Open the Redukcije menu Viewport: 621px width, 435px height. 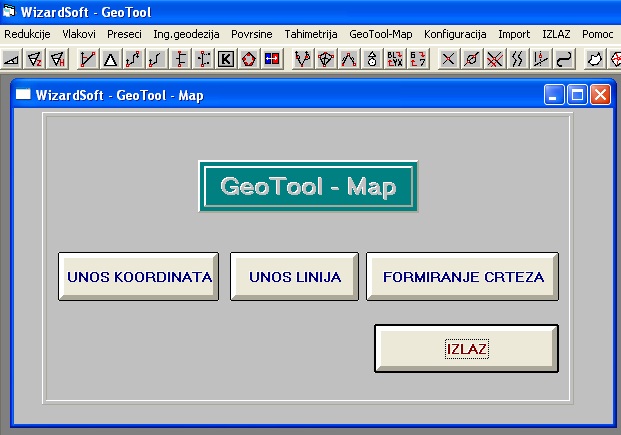coord(27,34)
